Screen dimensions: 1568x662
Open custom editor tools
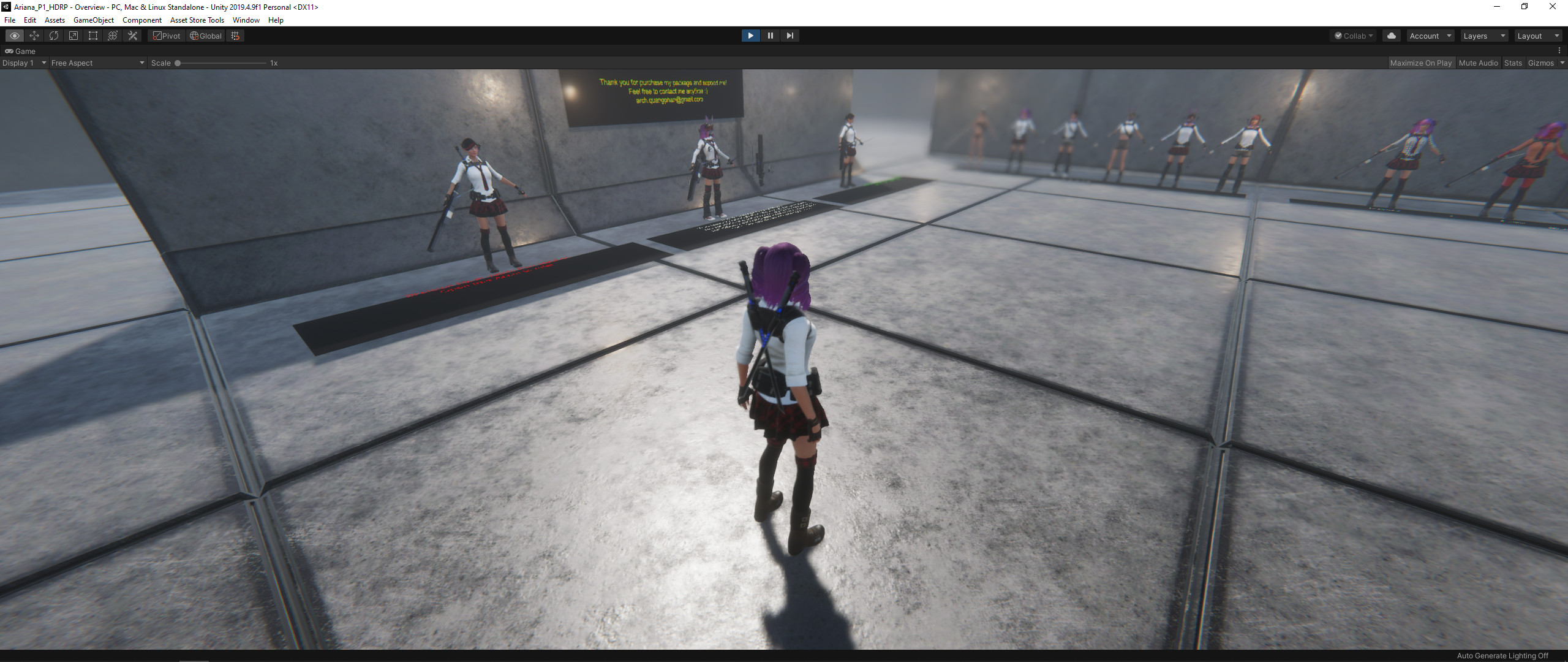132,36
